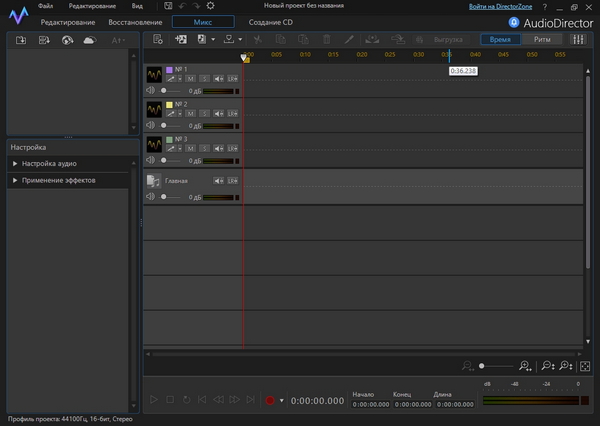This screenshot has height=426, width=600.
Task: Open the audio mixer panel icon
Action: pyautogui.click(x=580, y=39)
